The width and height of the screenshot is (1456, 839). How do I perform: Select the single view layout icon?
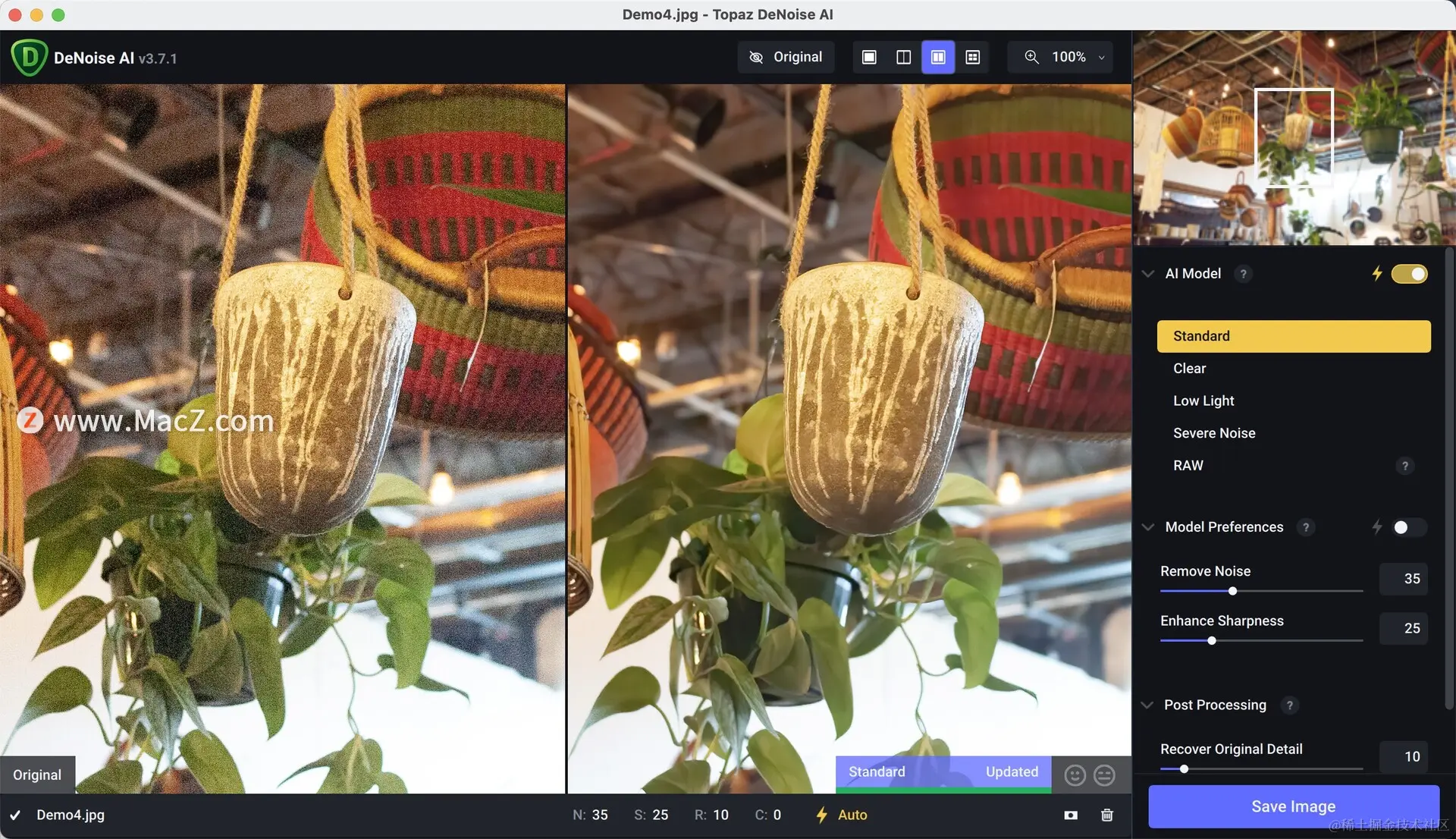coord(869,57)
